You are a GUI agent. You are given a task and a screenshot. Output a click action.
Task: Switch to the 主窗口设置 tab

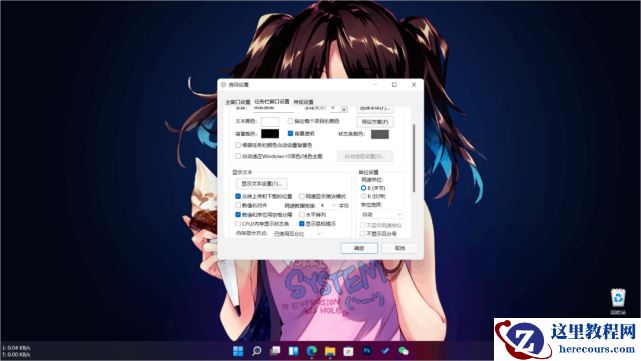tap(238, 102)
